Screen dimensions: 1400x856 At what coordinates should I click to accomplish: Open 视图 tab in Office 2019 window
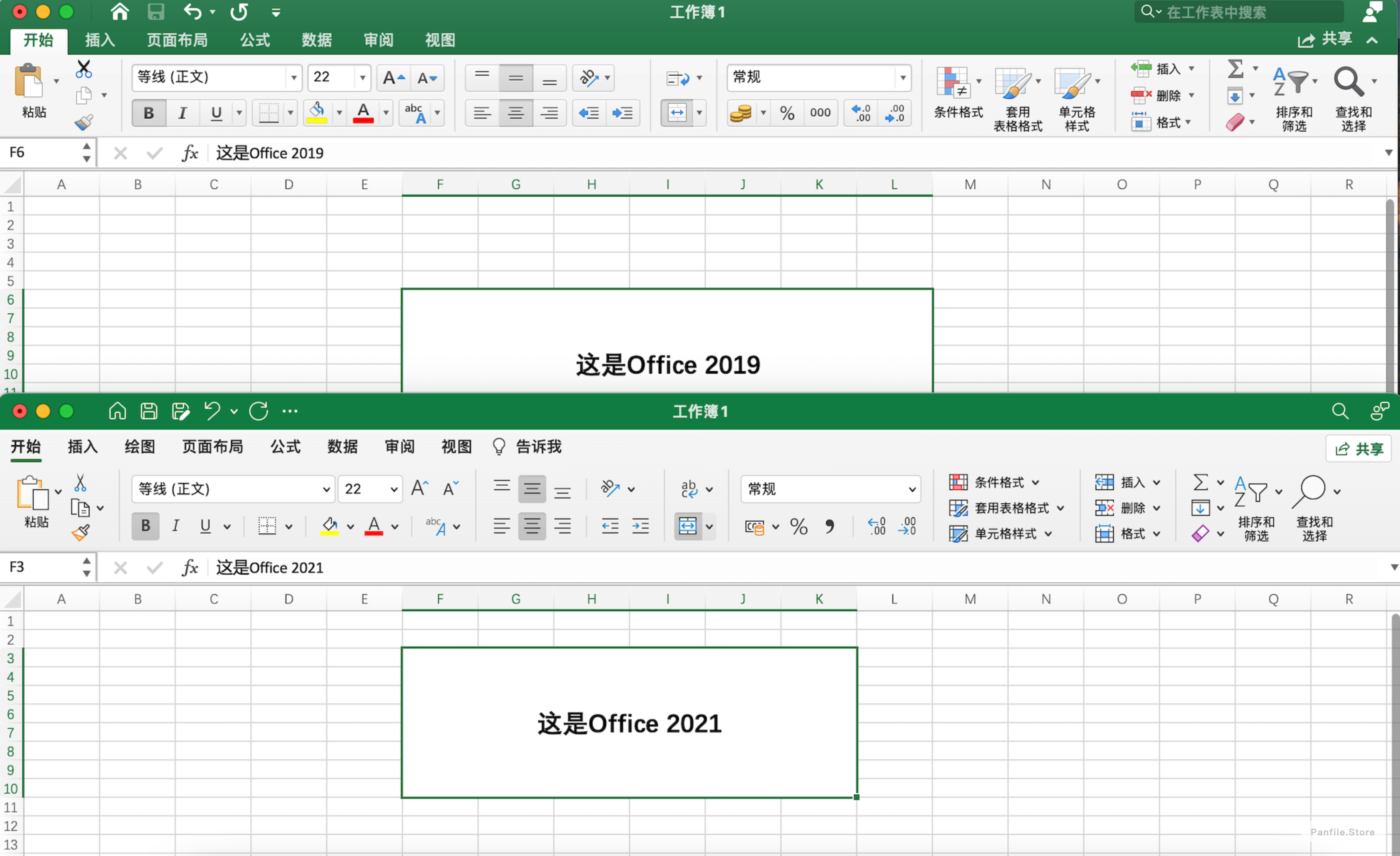point(440,40)
